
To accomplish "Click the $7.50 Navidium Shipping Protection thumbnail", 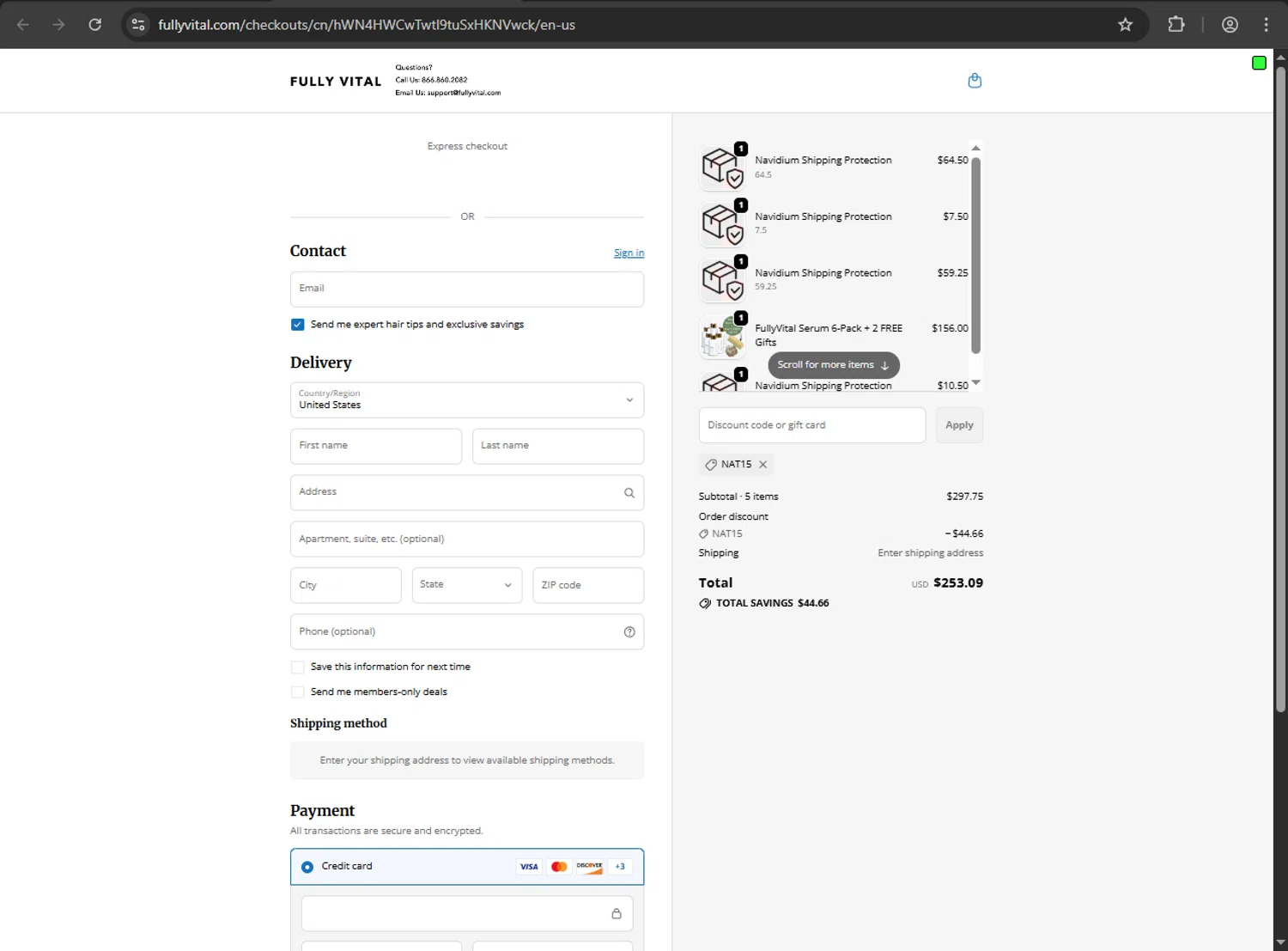I will point(722,224).
